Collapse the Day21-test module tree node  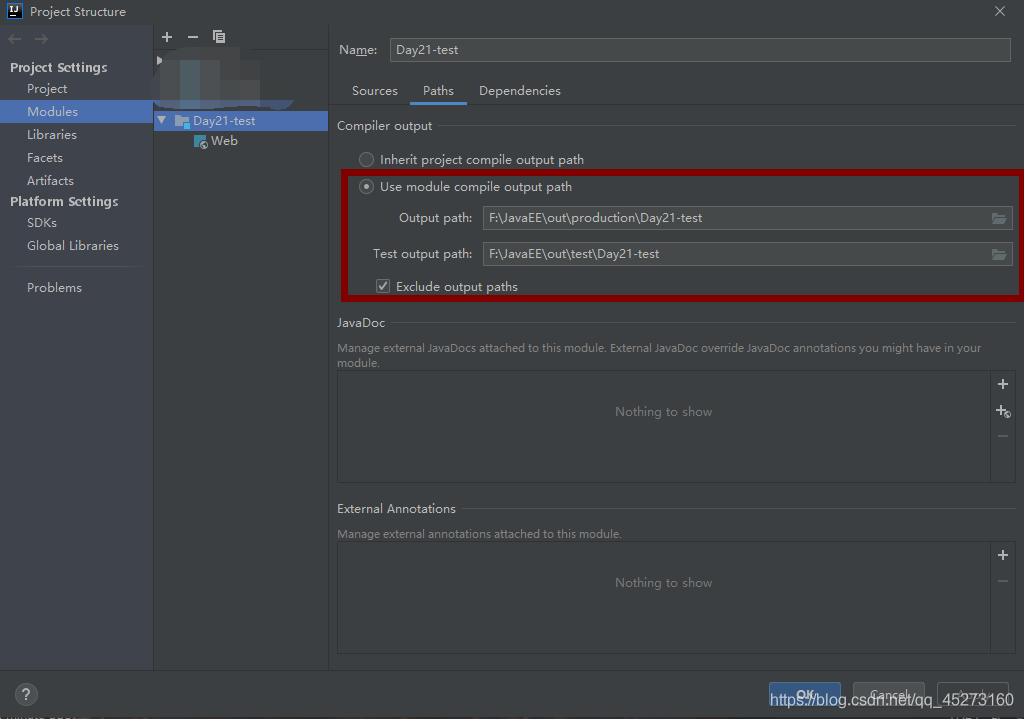pyautogui.click(x=162, y=120)
